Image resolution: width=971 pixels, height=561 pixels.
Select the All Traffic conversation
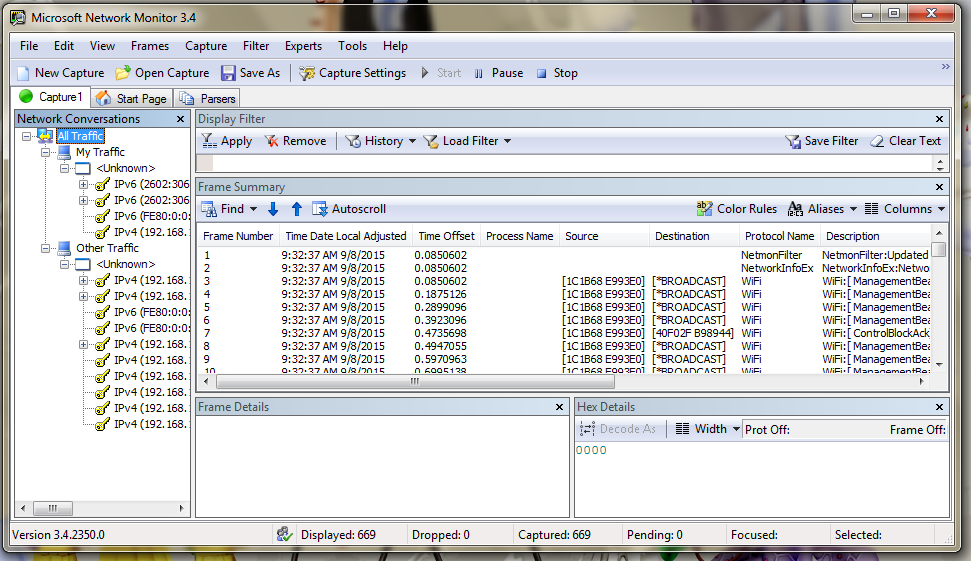[x=80, y=136]
